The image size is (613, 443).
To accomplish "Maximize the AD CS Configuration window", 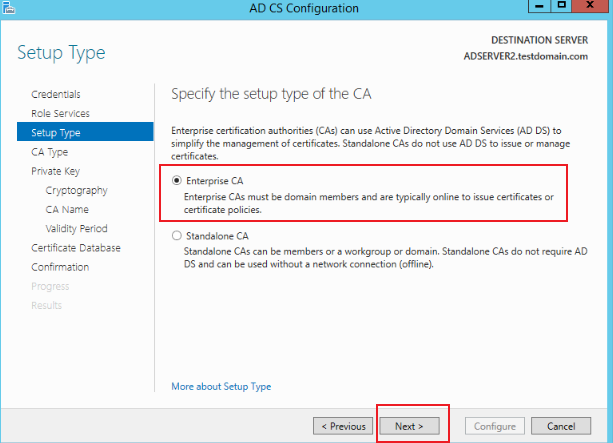I will pyautogui.click(x=561, y=6).
